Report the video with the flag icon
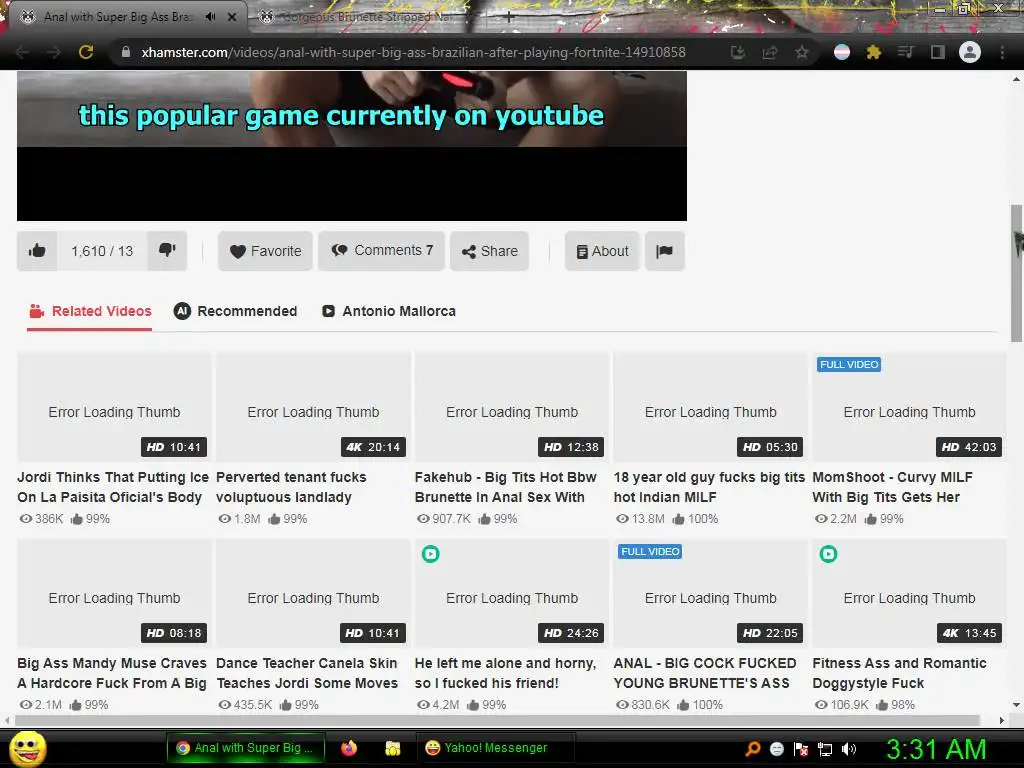 click(x=664, y=251)
